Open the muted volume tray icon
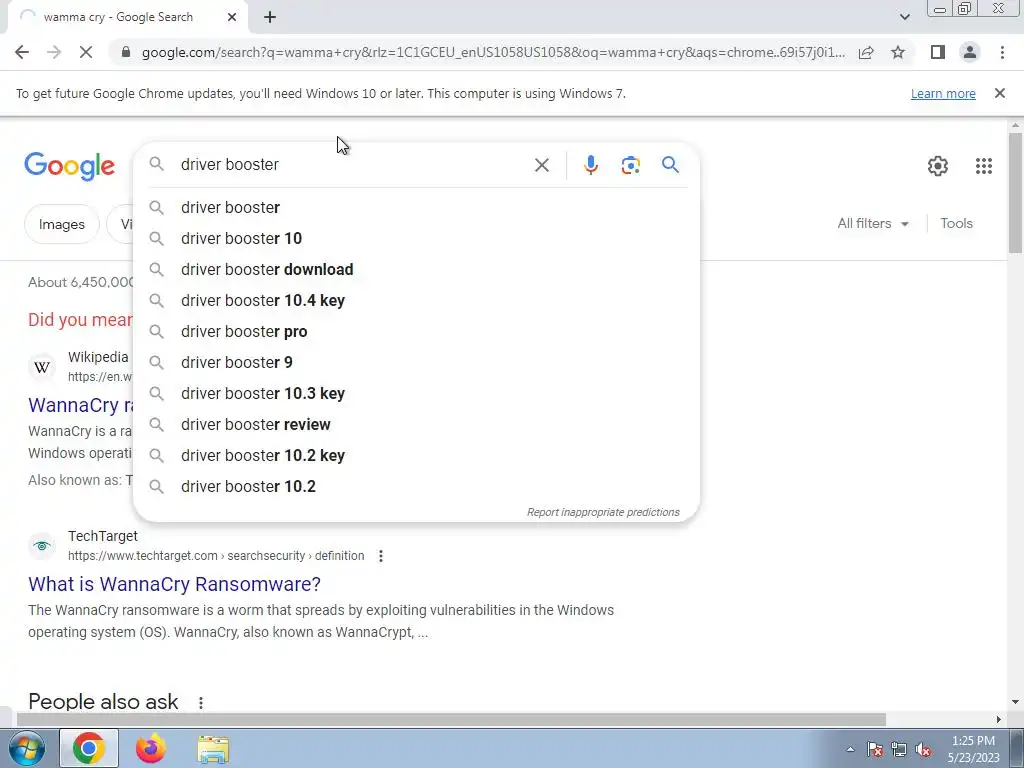1024x768 pixels. [x=923, y=749]
